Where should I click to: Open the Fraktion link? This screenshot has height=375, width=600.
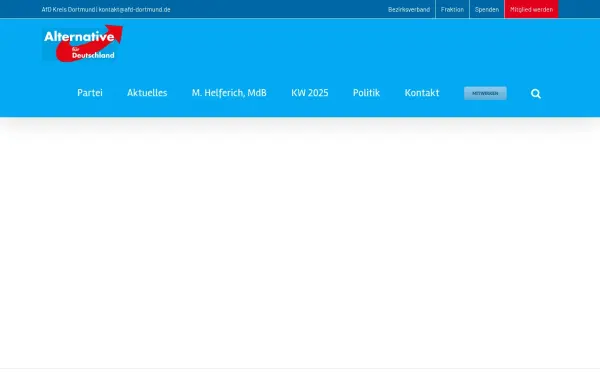(x=452, y=9)
